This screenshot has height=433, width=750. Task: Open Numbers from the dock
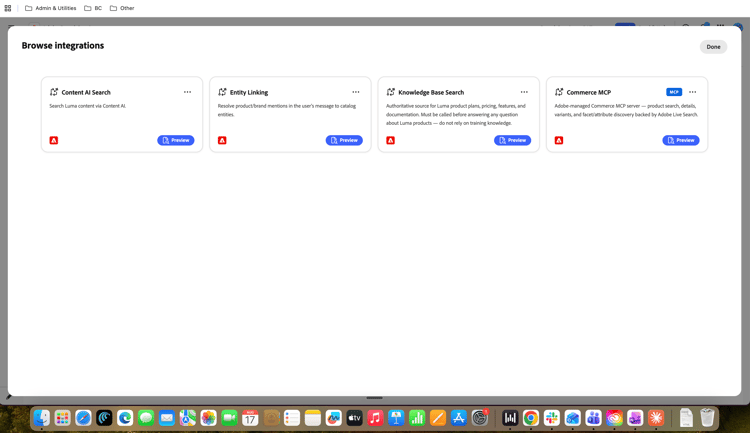click(x=417, y=418)
